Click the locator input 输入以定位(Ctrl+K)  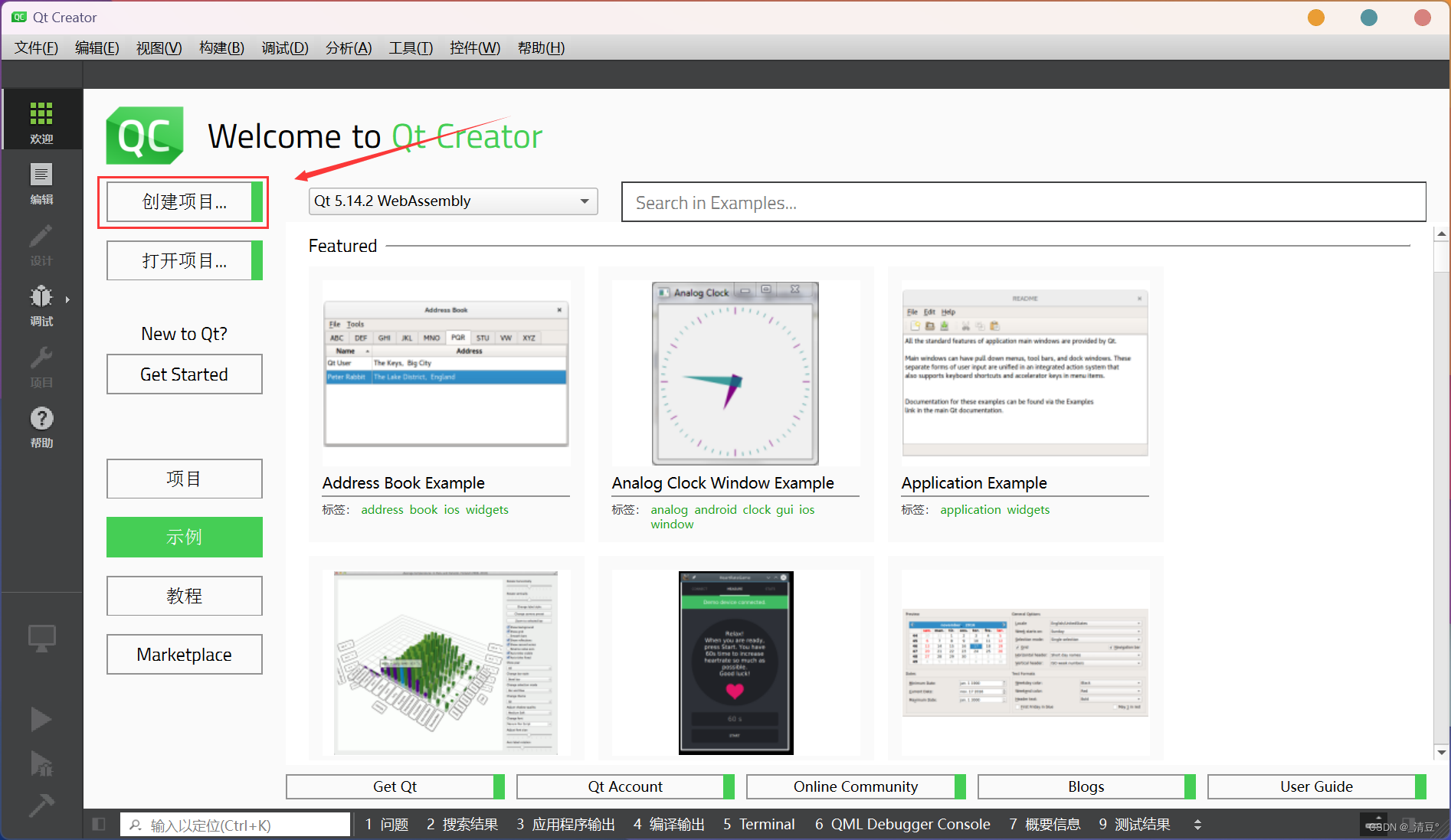tap(235, 825)
